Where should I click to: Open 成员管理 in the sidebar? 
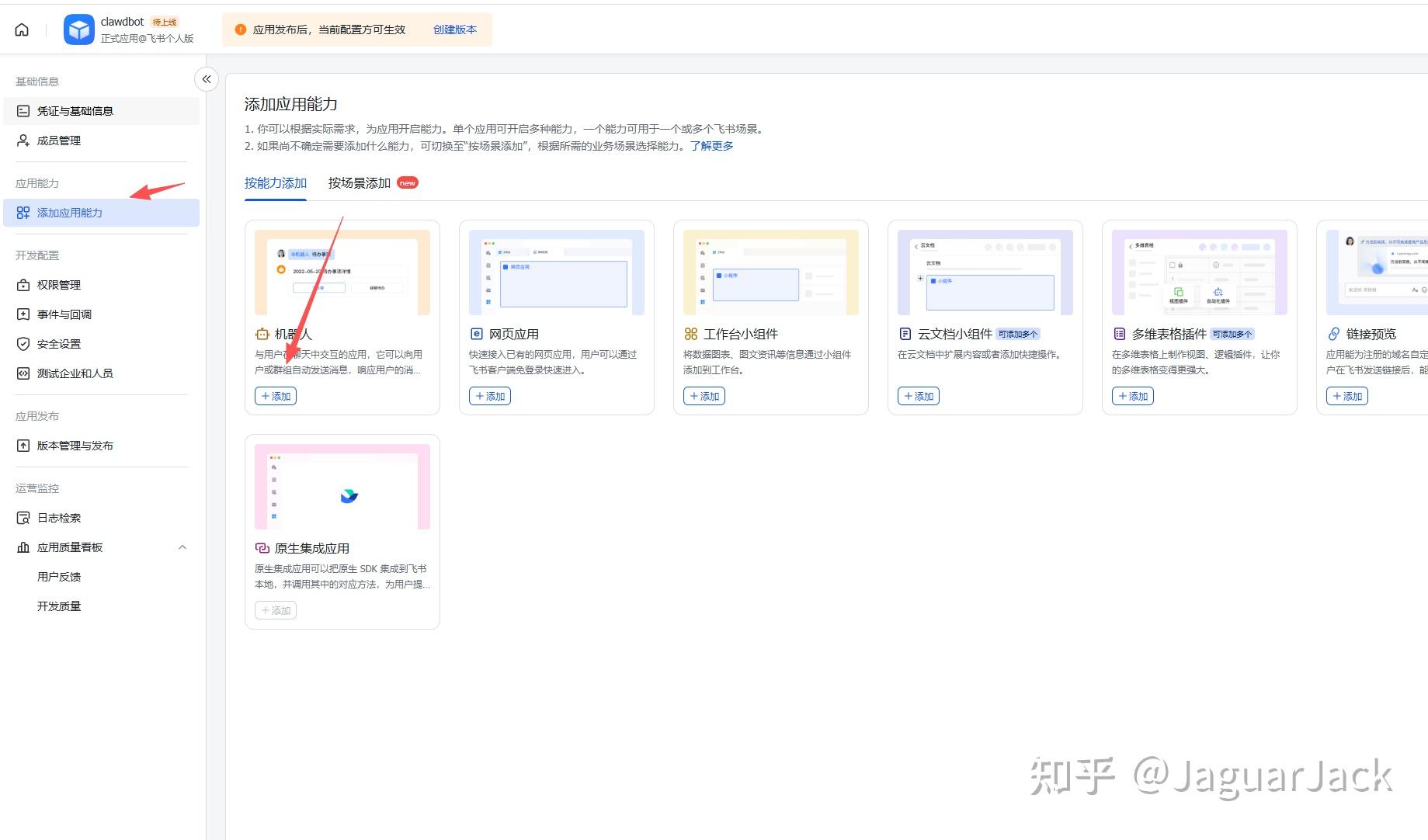(x=101, y=141)
